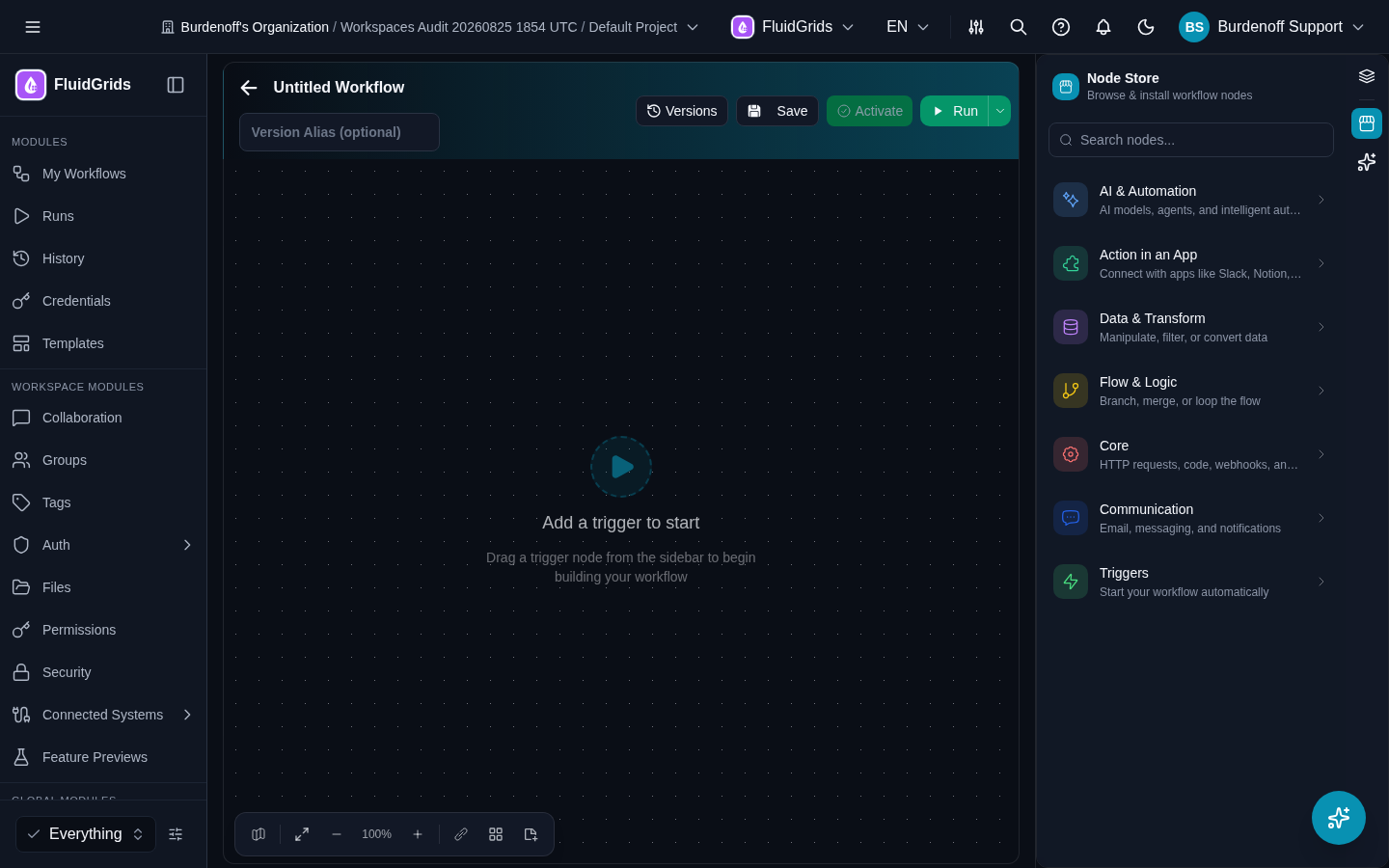
Task: Click the 100% zoom level
Action: point(377,834)
